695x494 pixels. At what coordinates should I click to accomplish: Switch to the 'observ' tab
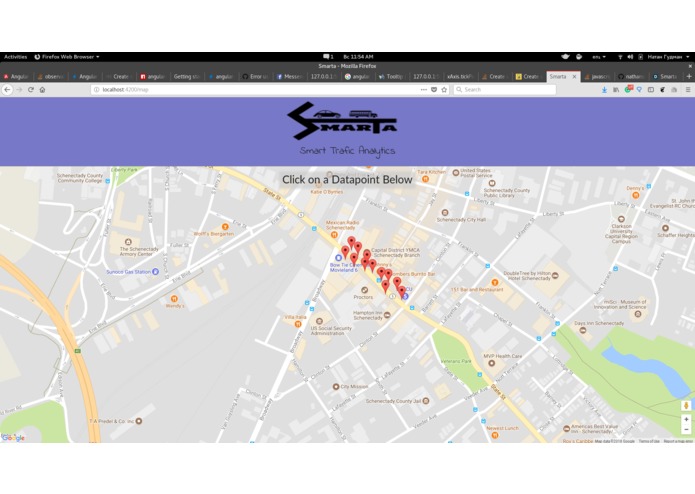point(51,77)
